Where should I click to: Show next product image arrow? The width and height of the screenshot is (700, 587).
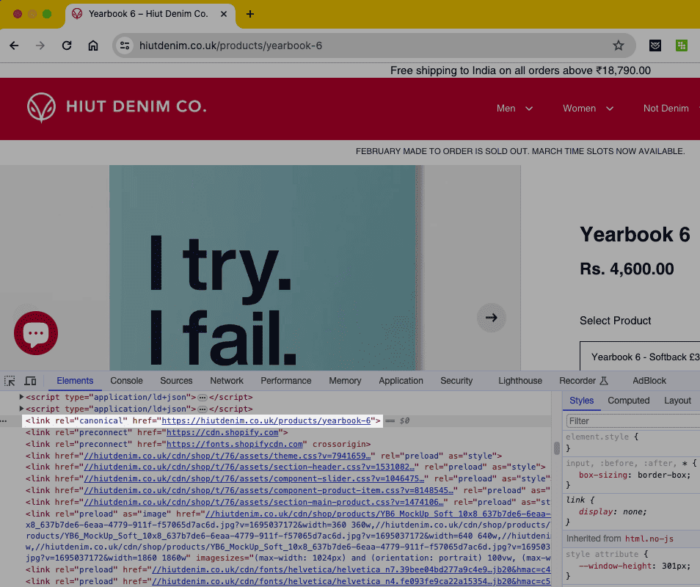pyautogui.click(x=492, y=317)
